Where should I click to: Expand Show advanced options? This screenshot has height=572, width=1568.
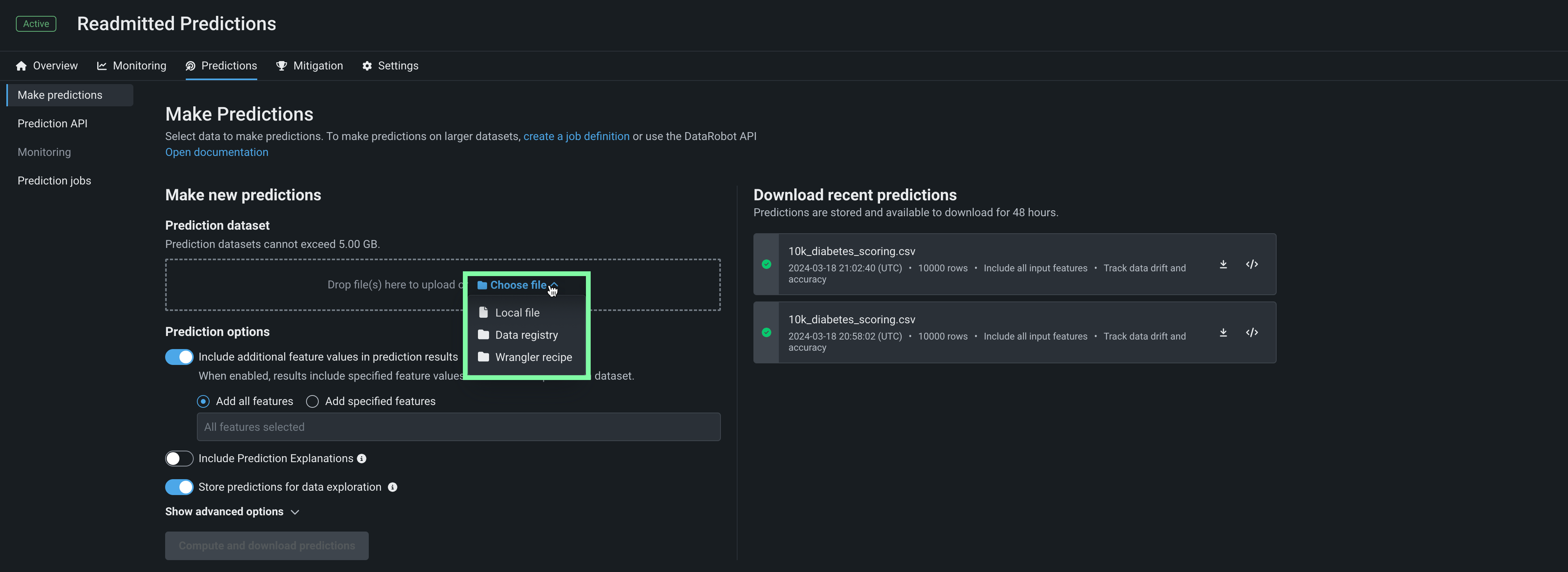[x=232, y=512]
